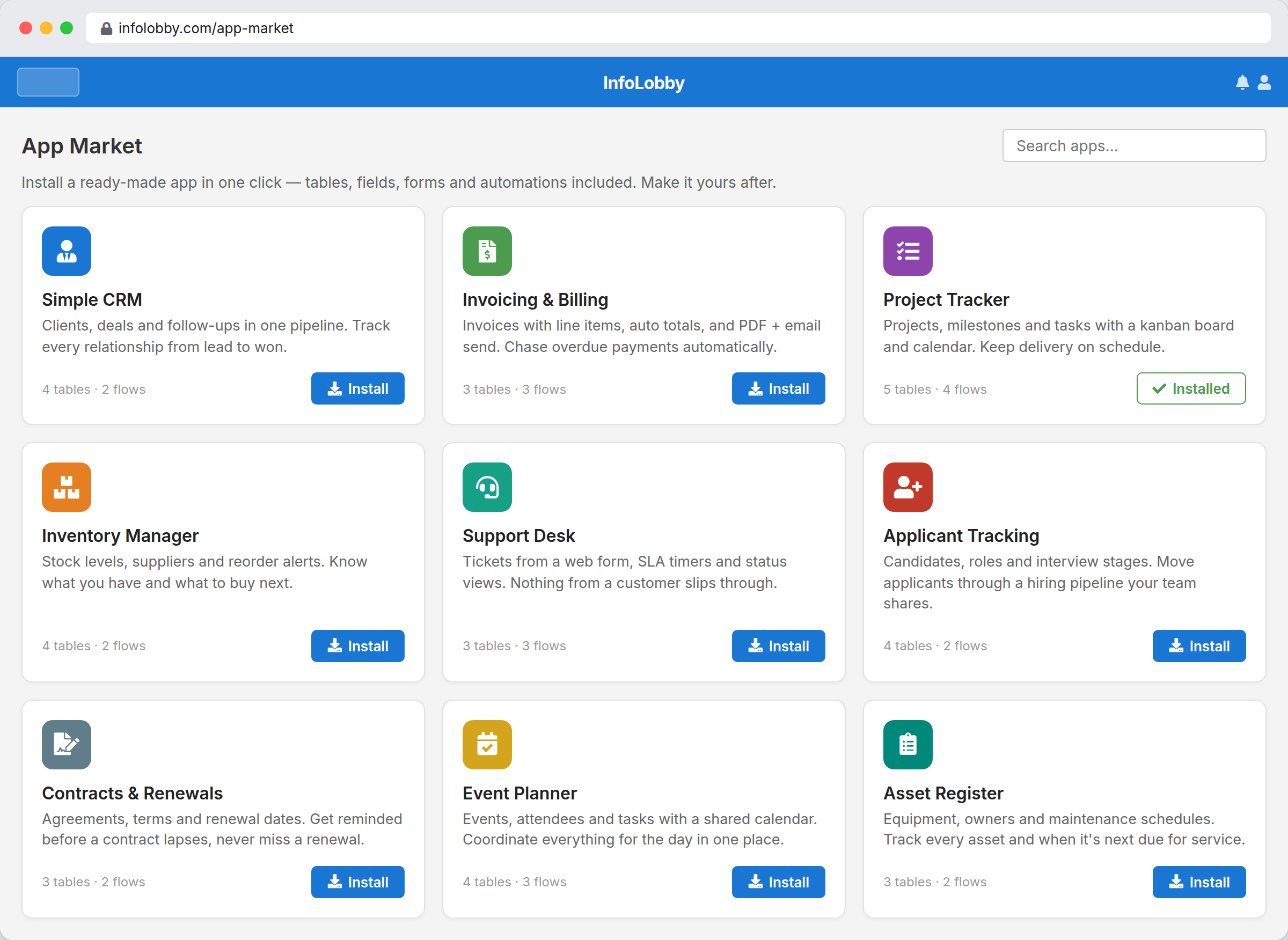Image resolution: width=1288 pixels, height=940 pixels.
Task: Open the Asset Register title
Action: [943, 793]
